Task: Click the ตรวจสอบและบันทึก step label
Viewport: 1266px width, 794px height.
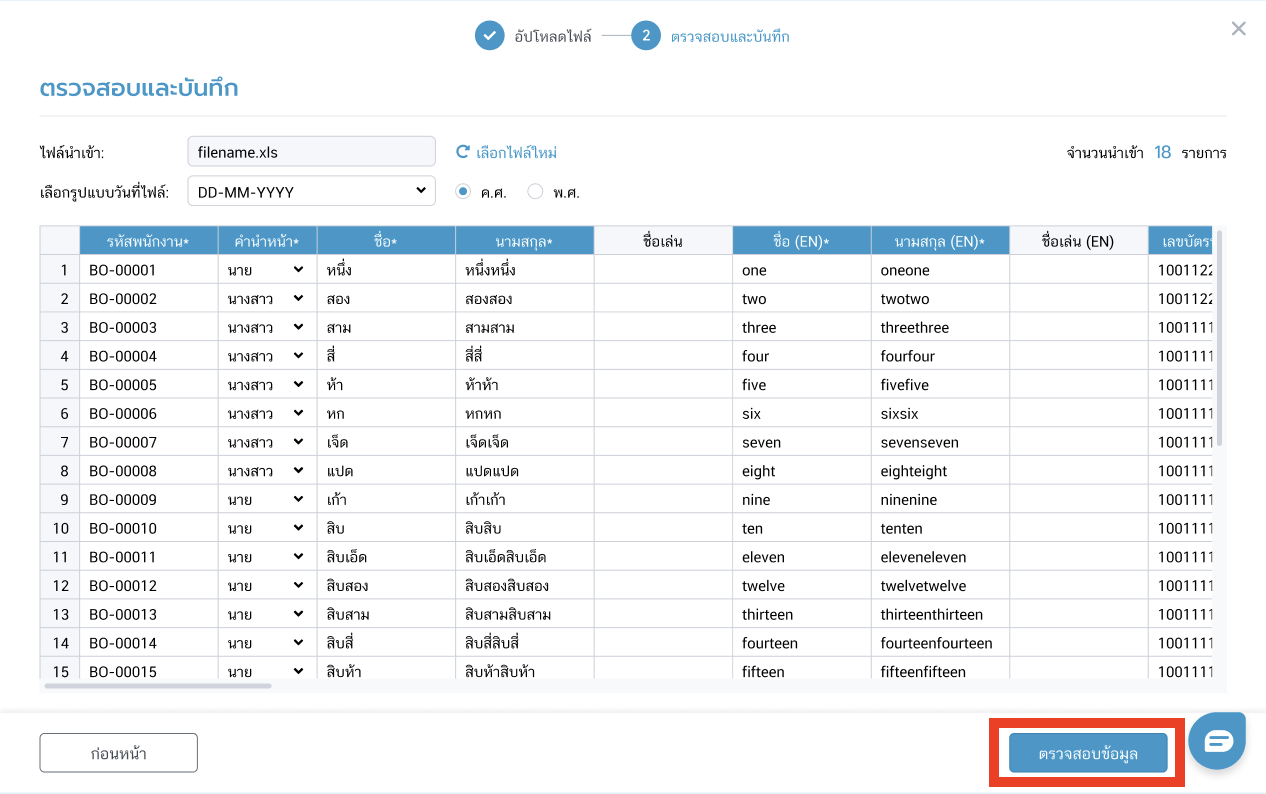Action: [x=730, y=37]
